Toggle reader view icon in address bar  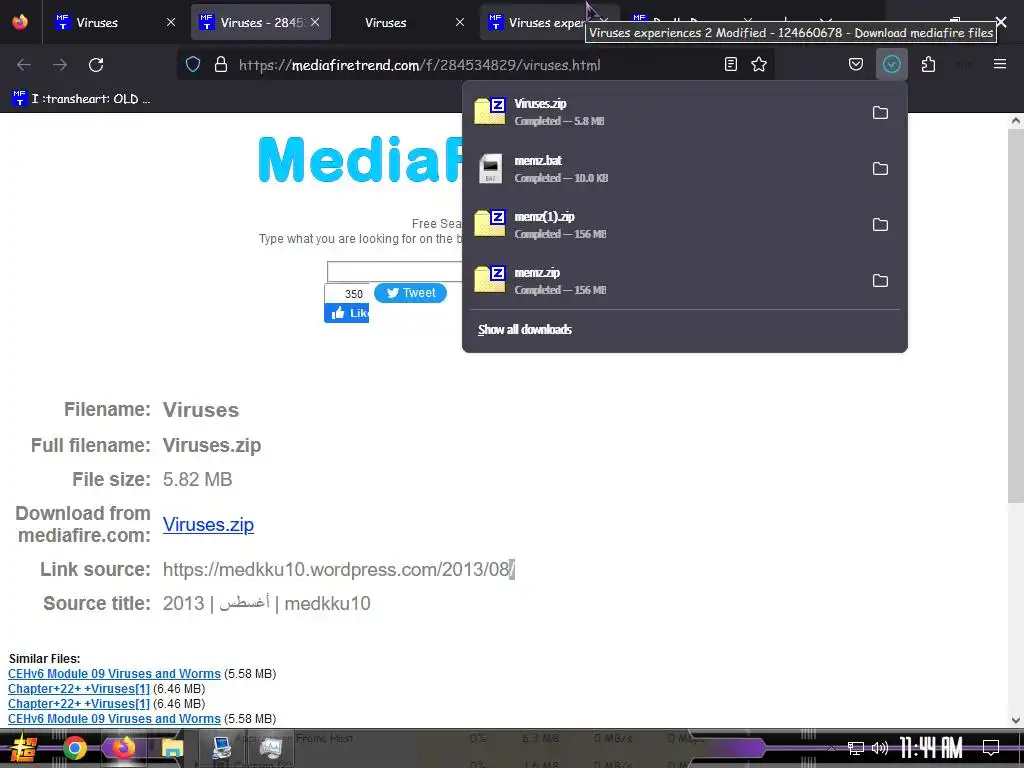(x=731, y=64)
